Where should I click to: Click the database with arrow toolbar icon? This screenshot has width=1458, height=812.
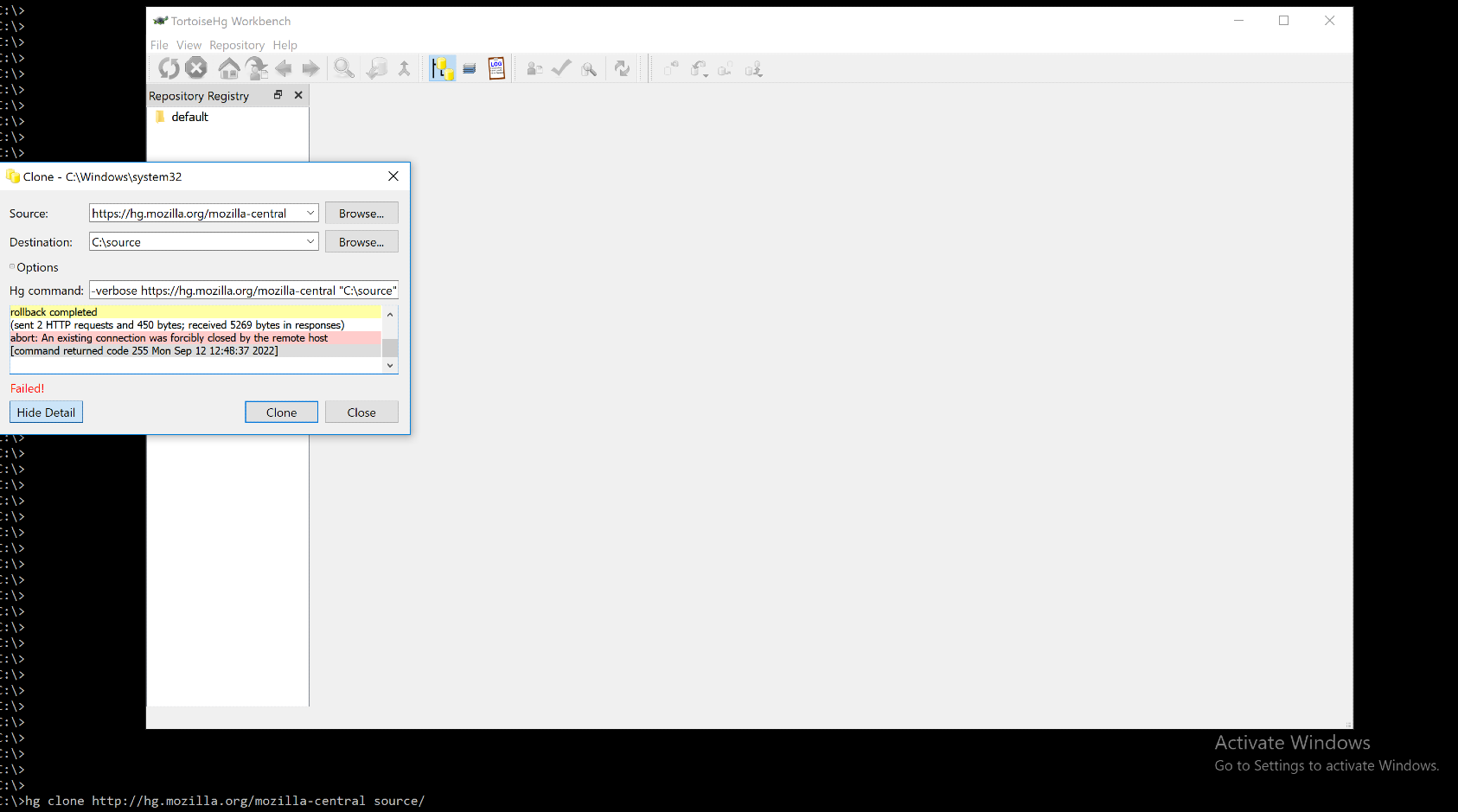point(377,68)
